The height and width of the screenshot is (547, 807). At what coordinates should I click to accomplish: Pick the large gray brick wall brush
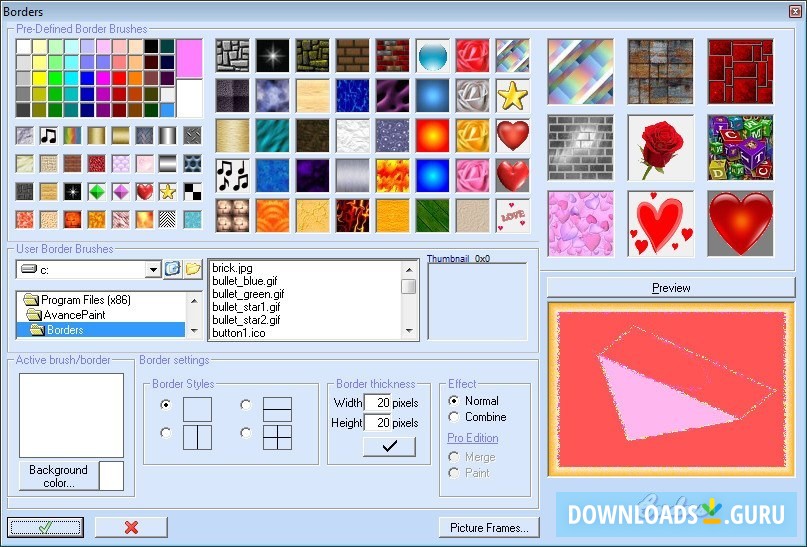point(581,148)
